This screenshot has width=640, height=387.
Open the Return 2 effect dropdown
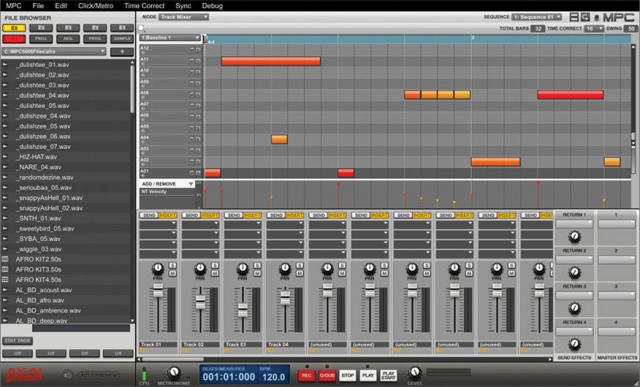point(574,260)
